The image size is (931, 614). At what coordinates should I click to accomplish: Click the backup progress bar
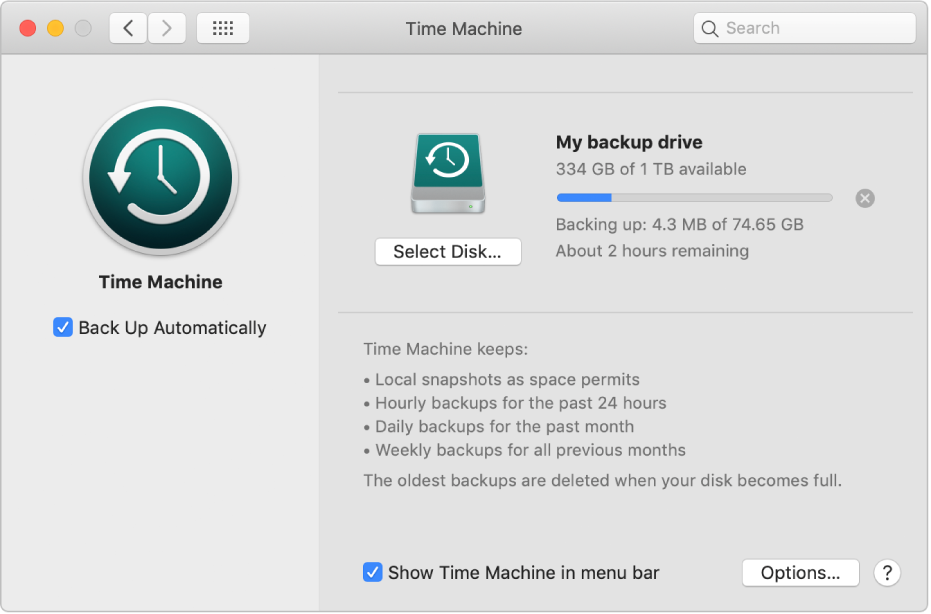click(x=694, y=198)
